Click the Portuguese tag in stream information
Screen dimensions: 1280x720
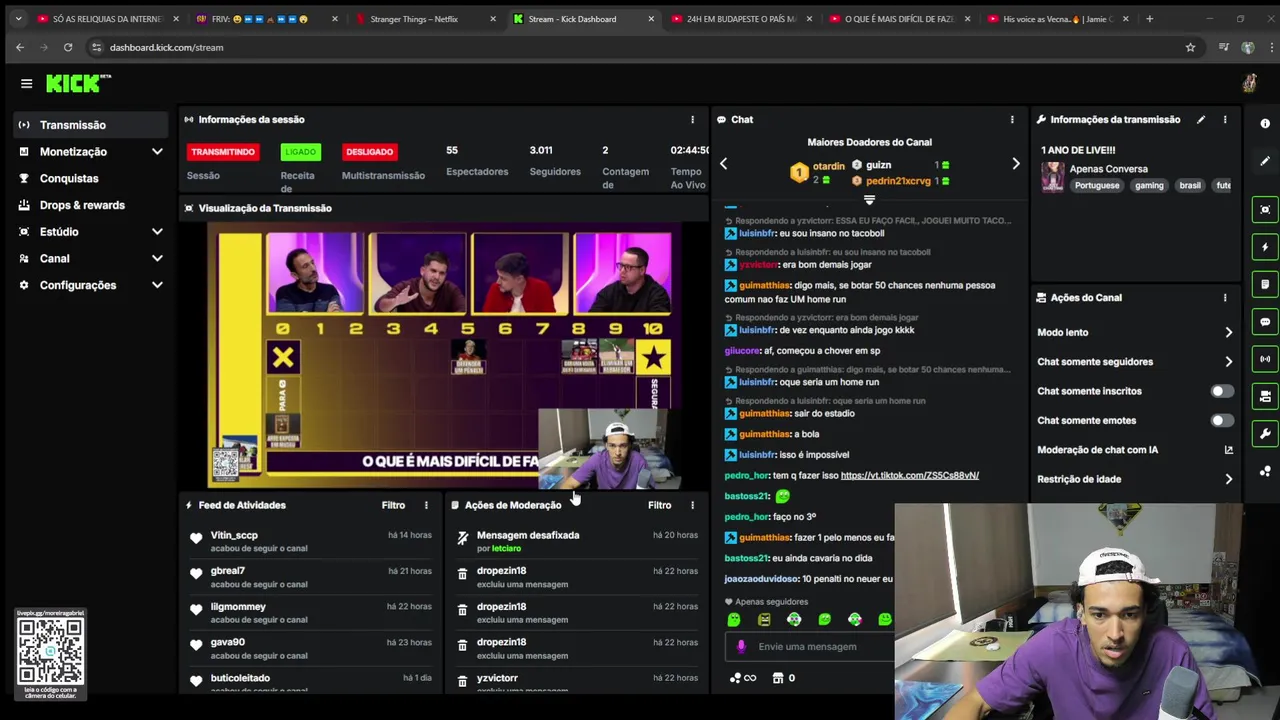pyautogui.click(x=1097, y=186)
